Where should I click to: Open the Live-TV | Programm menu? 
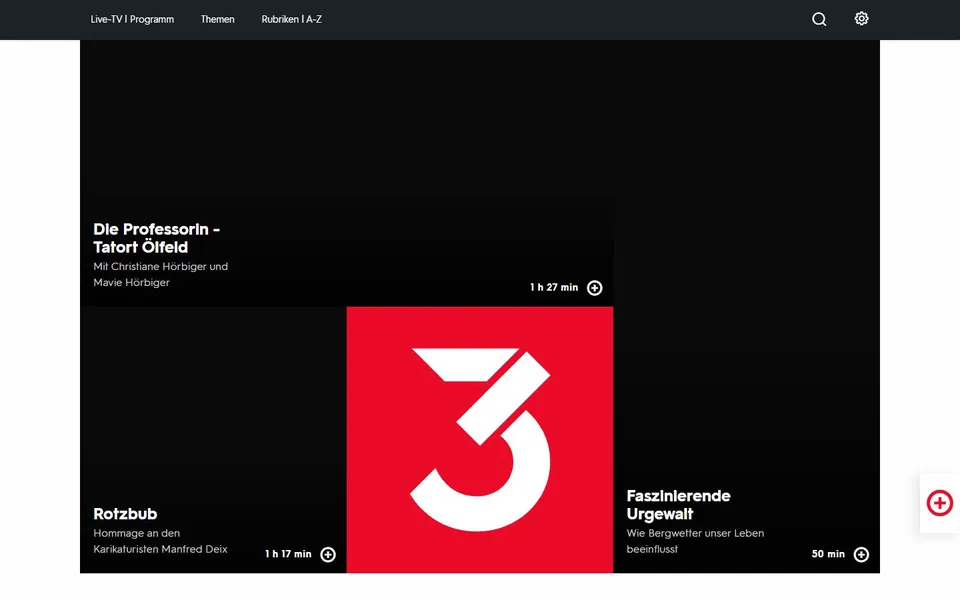132,20
